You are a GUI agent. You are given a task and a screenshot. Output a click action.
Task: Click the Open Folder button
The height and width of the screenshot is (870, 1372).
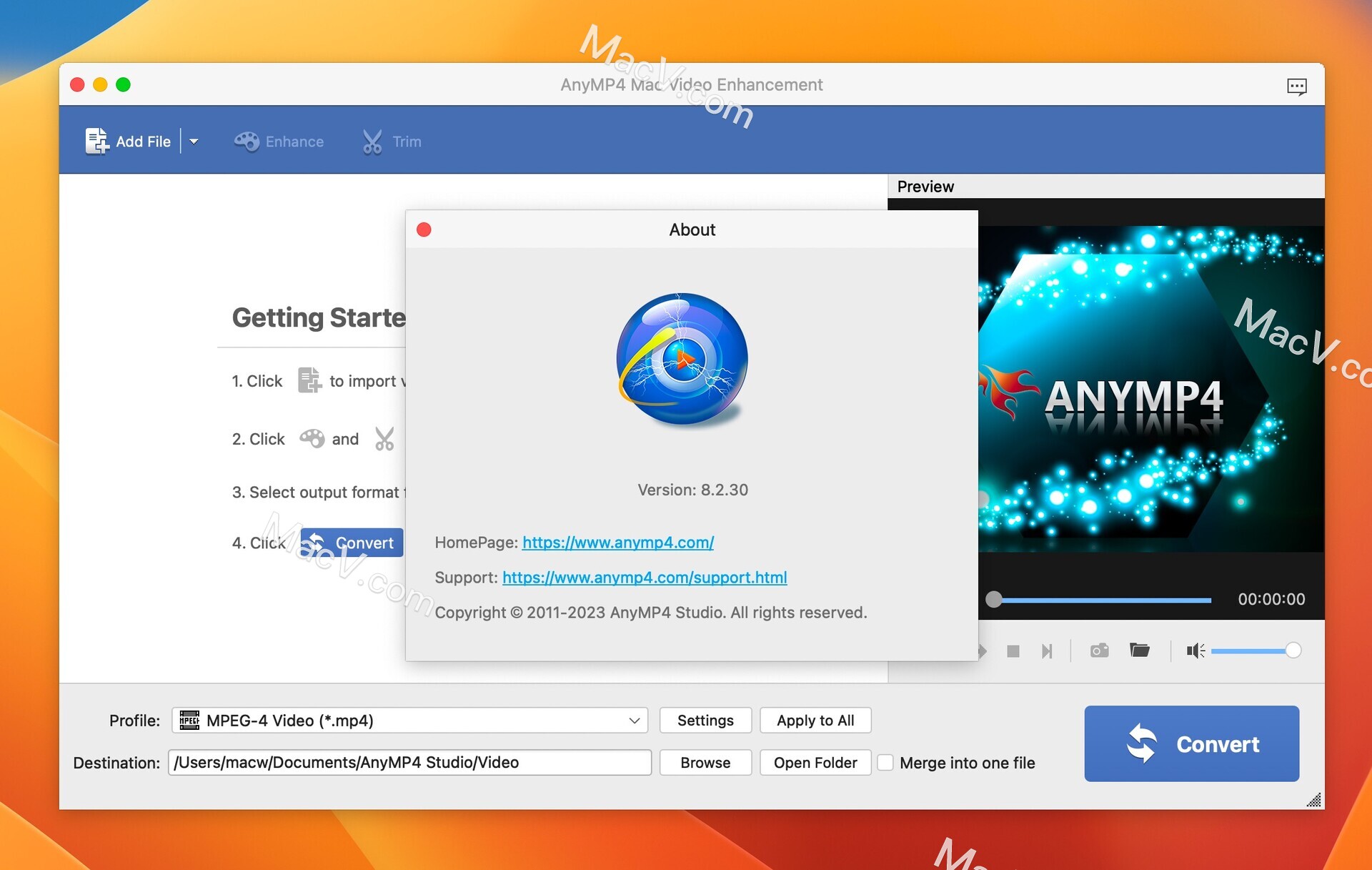(x=815, y=763)
